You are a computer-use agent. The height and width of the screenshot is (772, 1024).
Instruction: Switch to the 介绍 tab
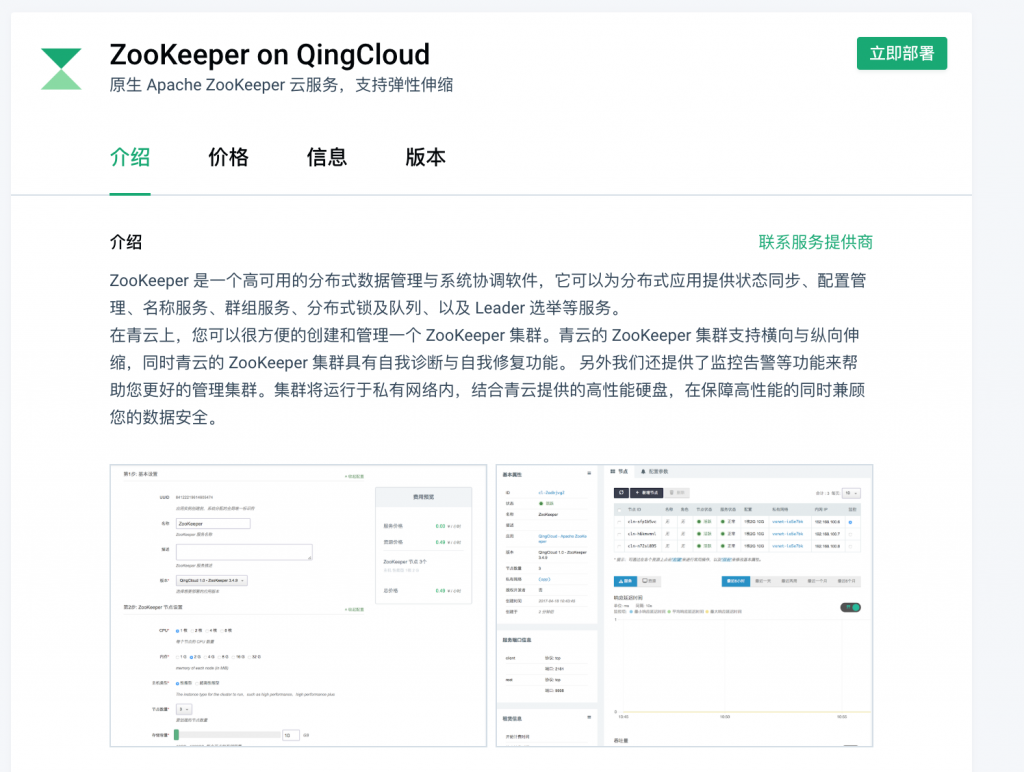[130, 157]
